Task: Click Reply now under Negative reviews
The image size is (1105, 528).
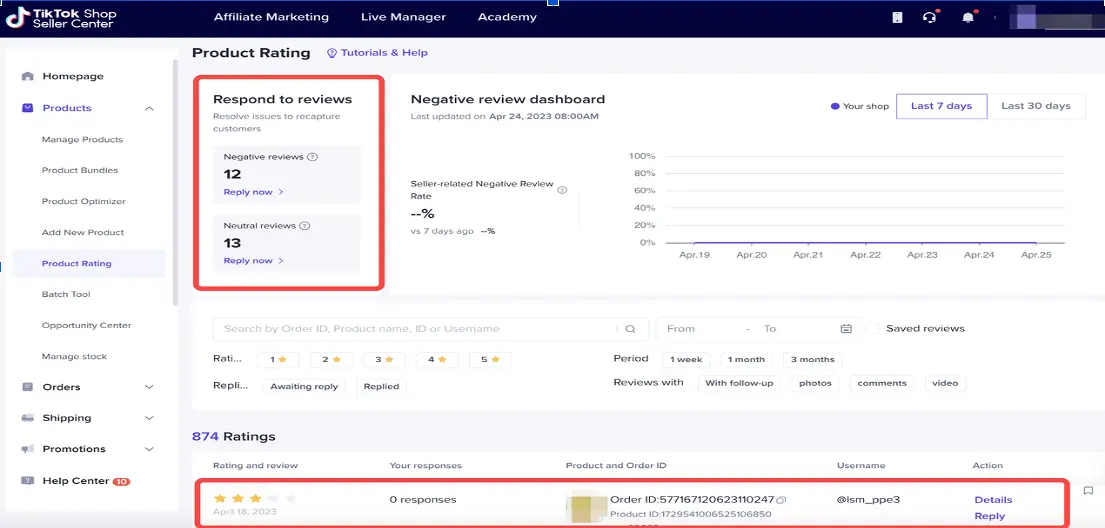Action: (x=254, y=192)
